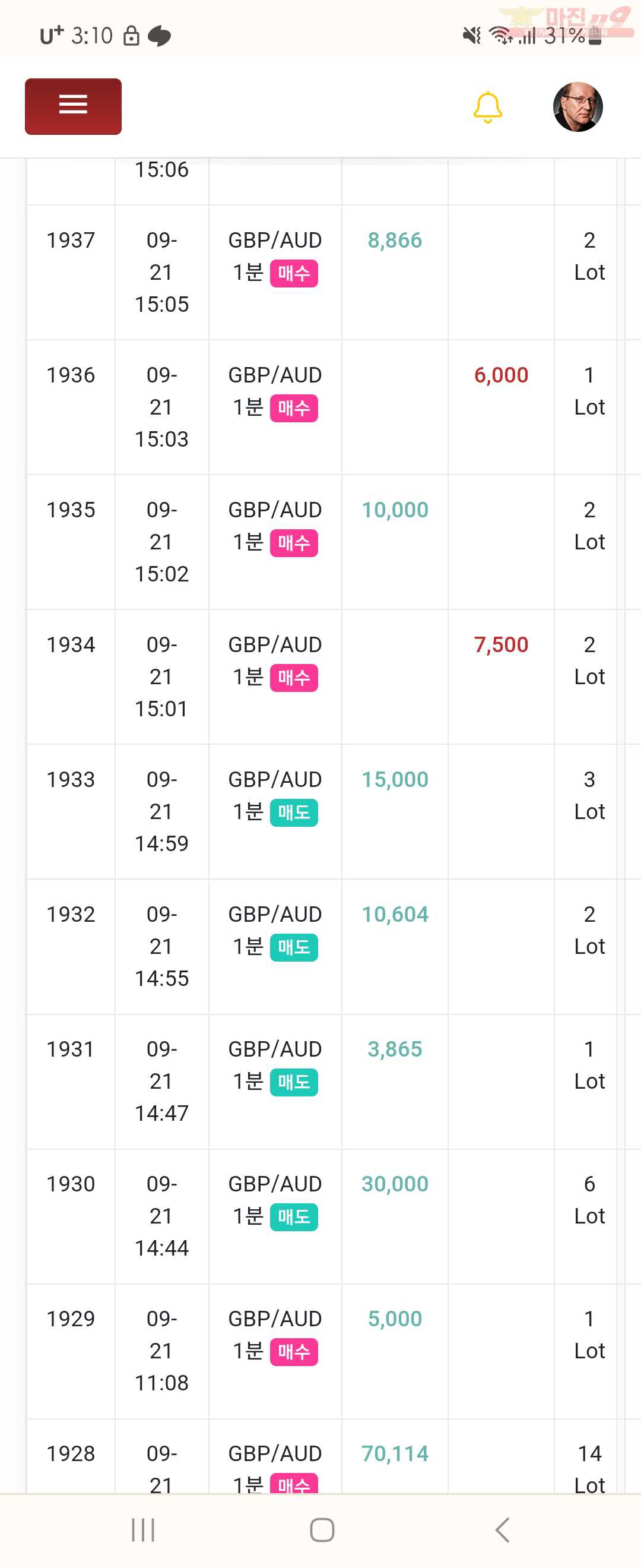Tap the 매도 badge on row 1933
Viewport: 641px width, 1568px height.
[x=294, y=813]
